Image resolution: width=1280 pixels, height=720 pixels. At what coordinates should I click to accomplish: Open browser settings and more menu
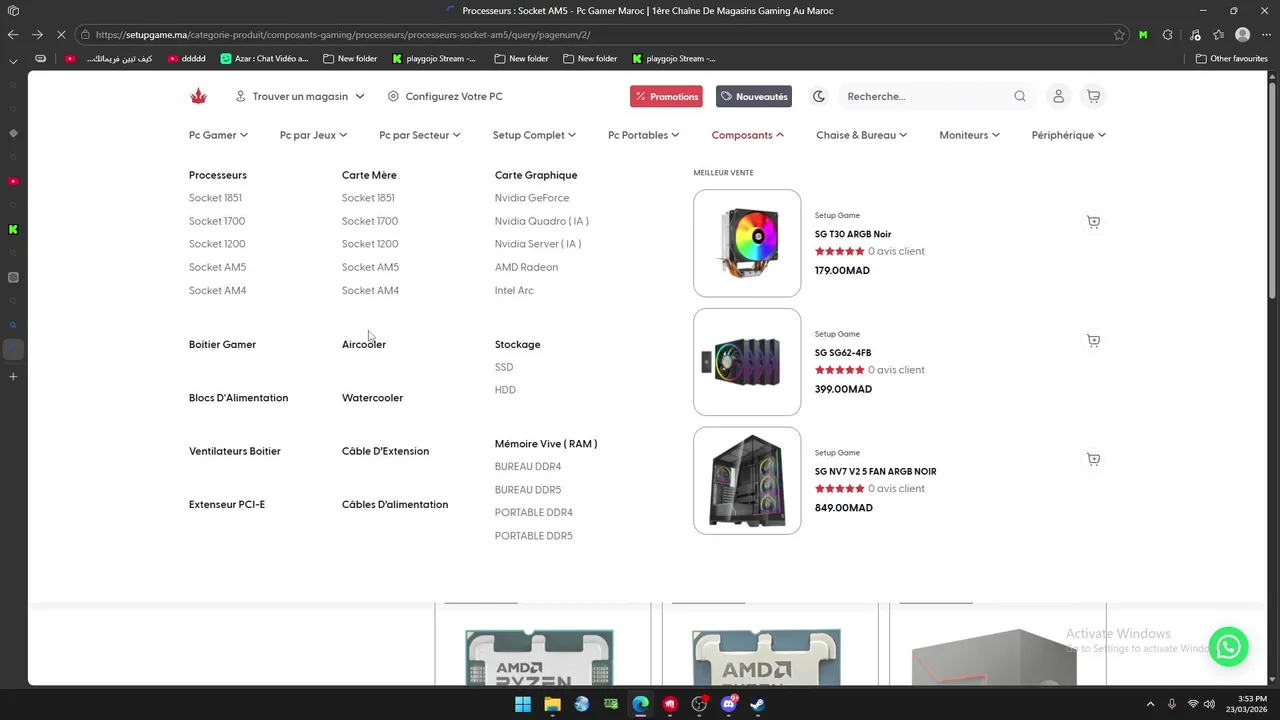point(1266,34)
